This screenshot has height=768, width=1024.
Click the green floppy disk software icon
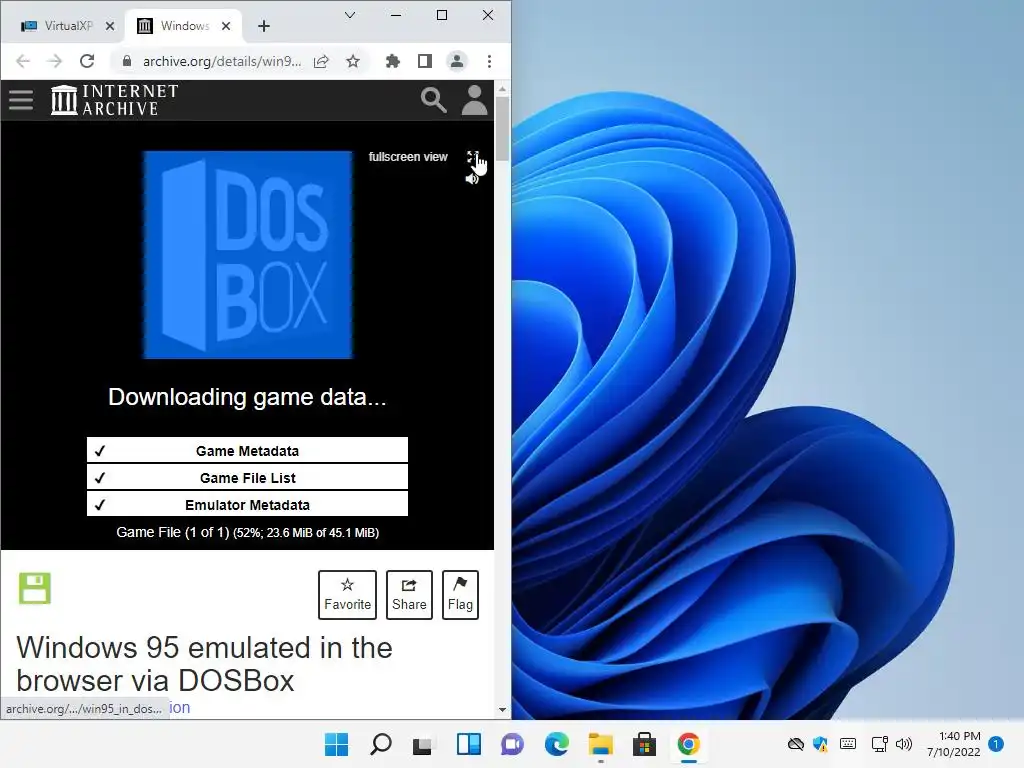35,588
